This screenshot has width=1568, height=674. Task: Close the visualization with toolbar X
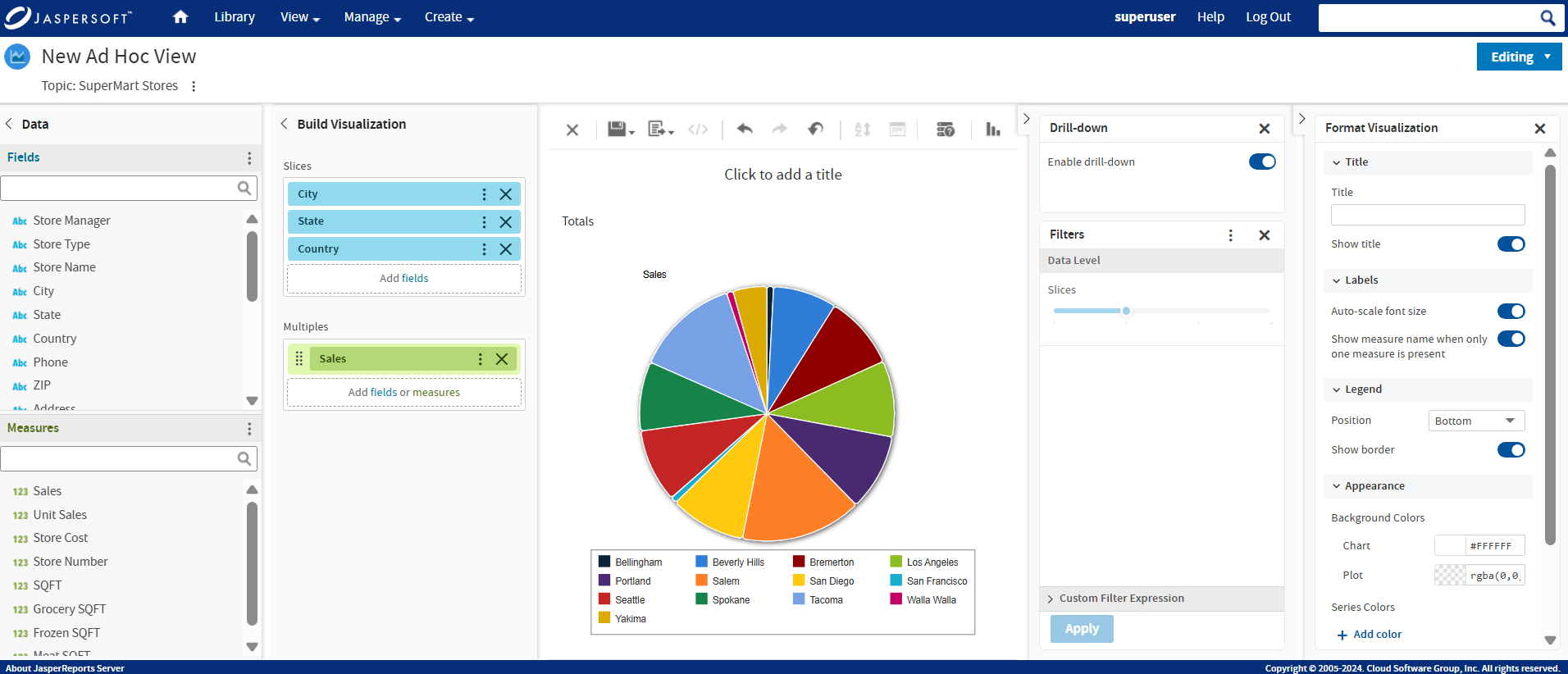point(572,130)
